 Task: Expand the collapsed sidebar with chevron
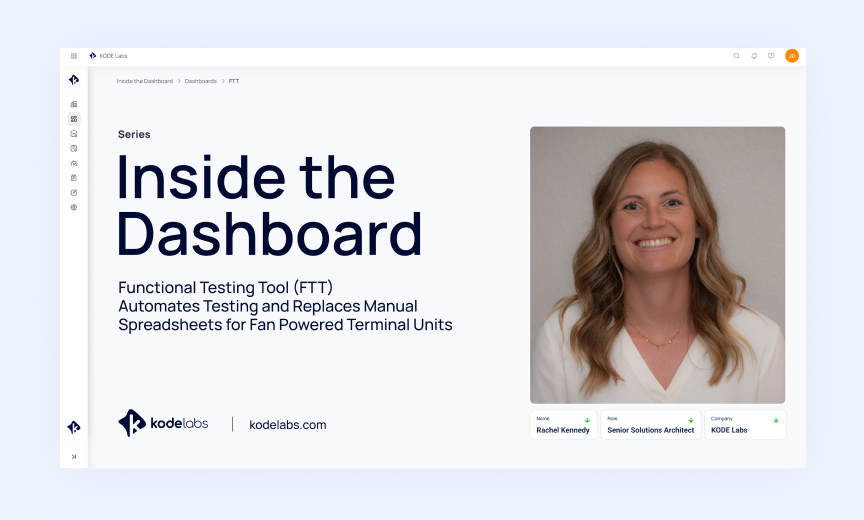click(x=74, y=456)
